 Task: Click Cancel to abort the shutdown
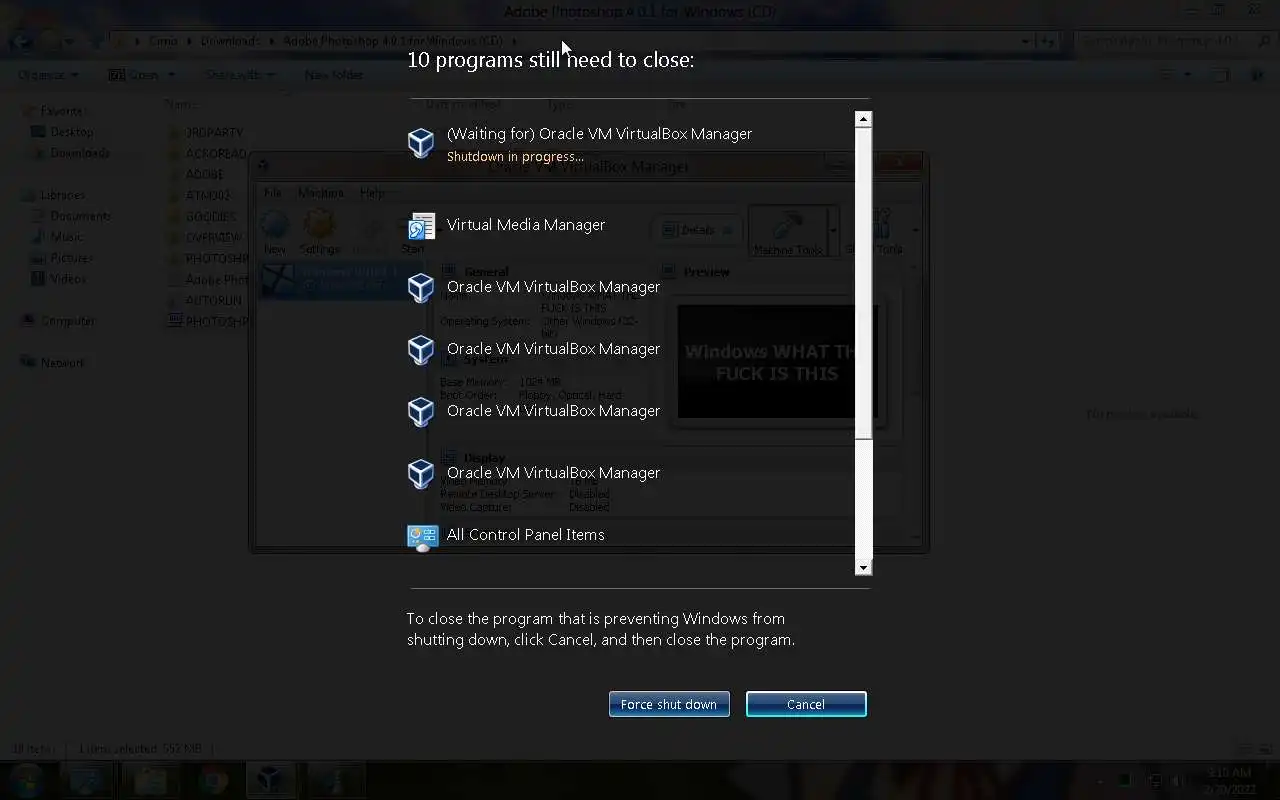[806, 704]
